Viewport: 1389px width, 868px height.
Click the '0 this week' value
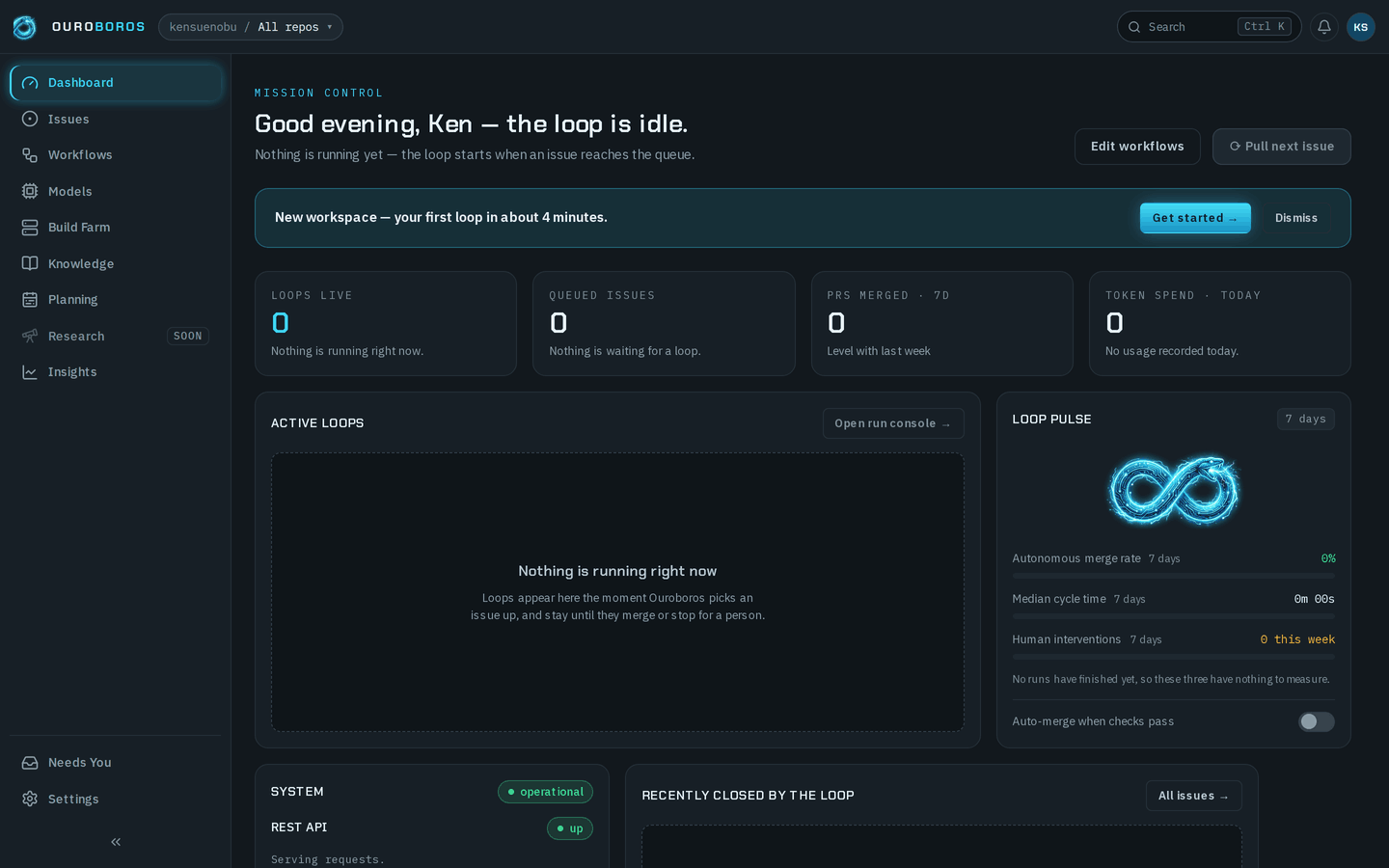point(1297,639)
